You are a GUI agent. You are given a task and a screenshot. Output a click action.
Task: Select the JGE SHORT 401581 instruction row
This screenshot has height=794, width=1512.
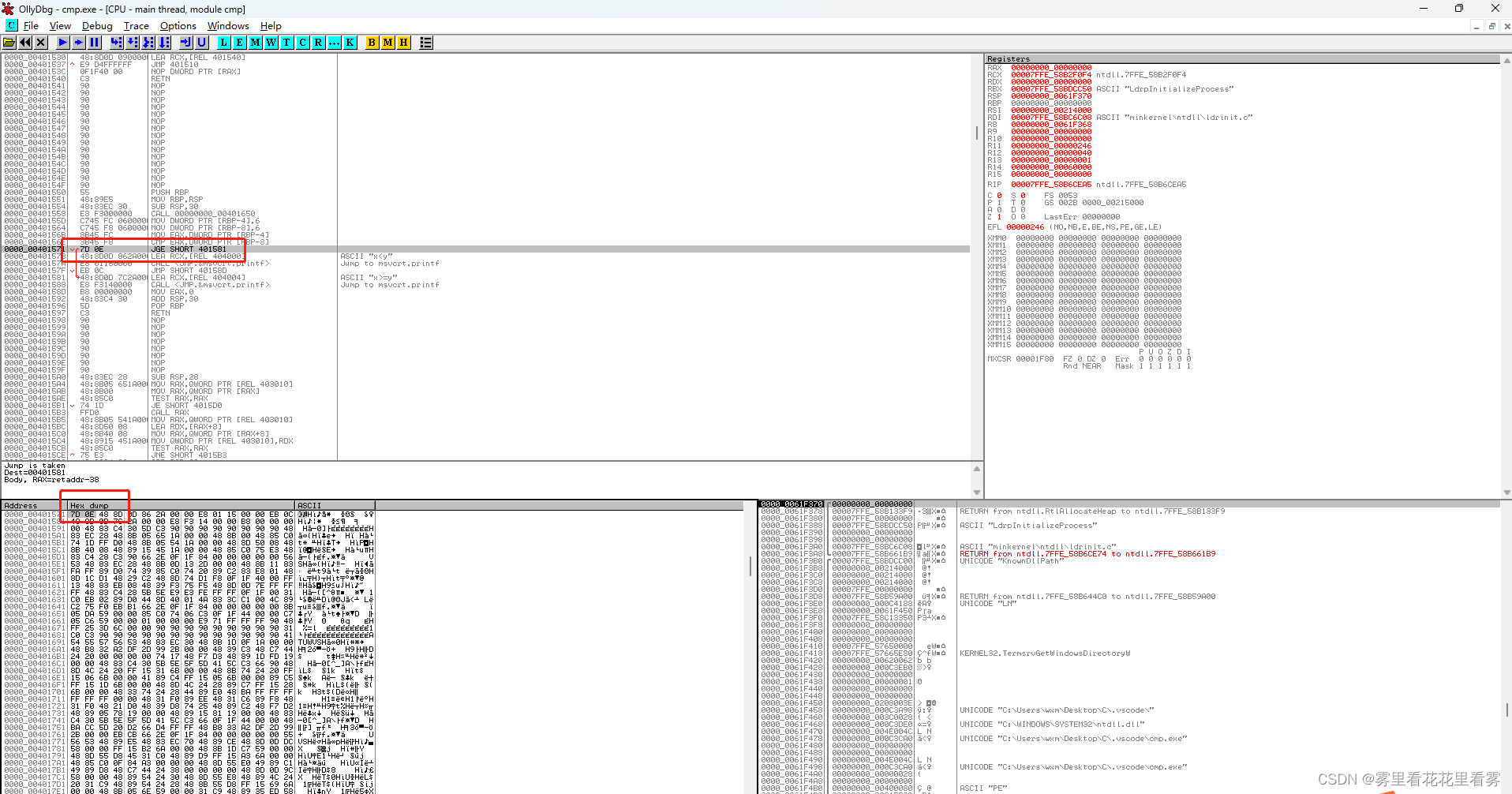click(x=486, y=249)
